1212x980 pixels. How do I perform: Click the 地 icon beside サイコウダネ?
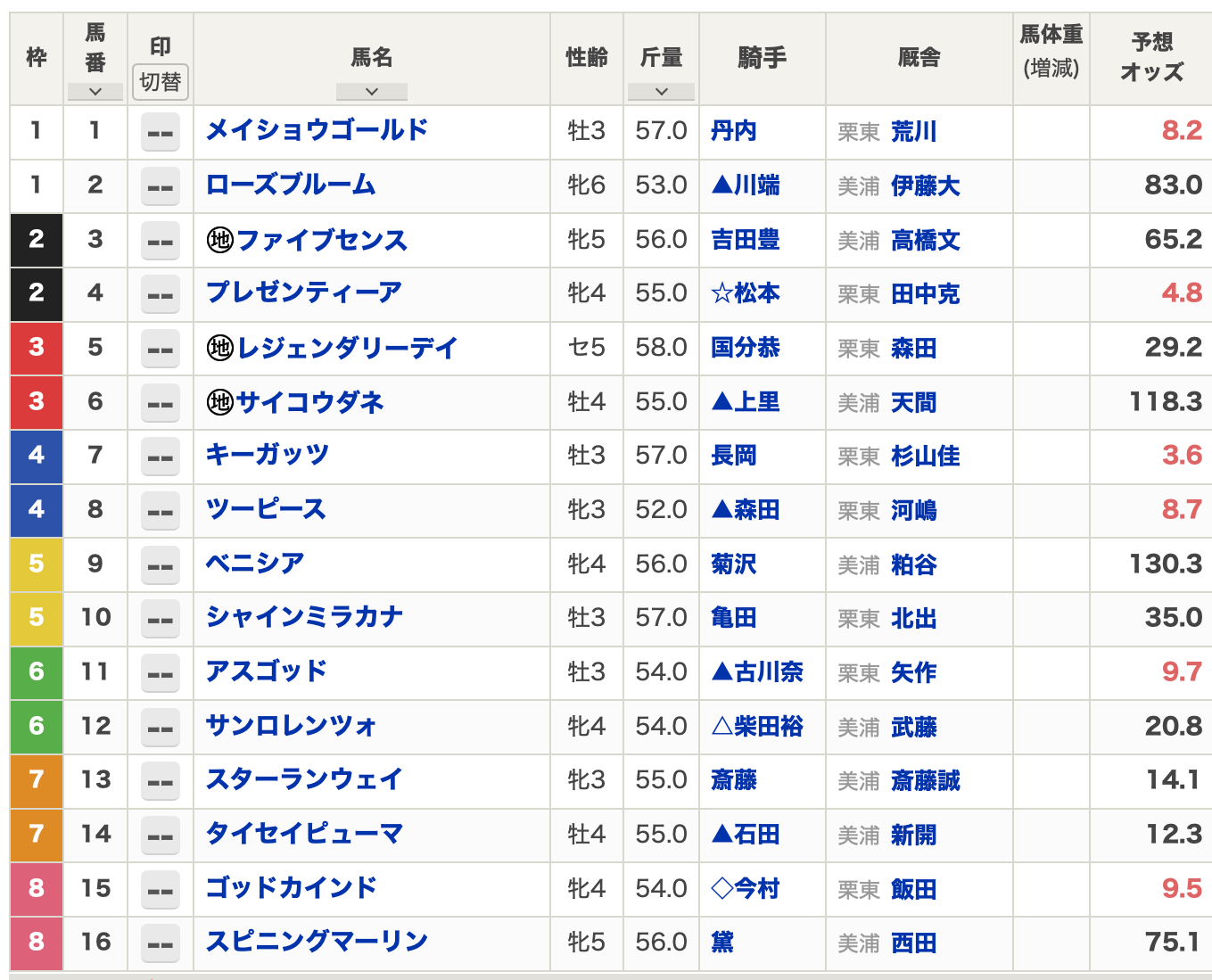click(x=219, y=402)
